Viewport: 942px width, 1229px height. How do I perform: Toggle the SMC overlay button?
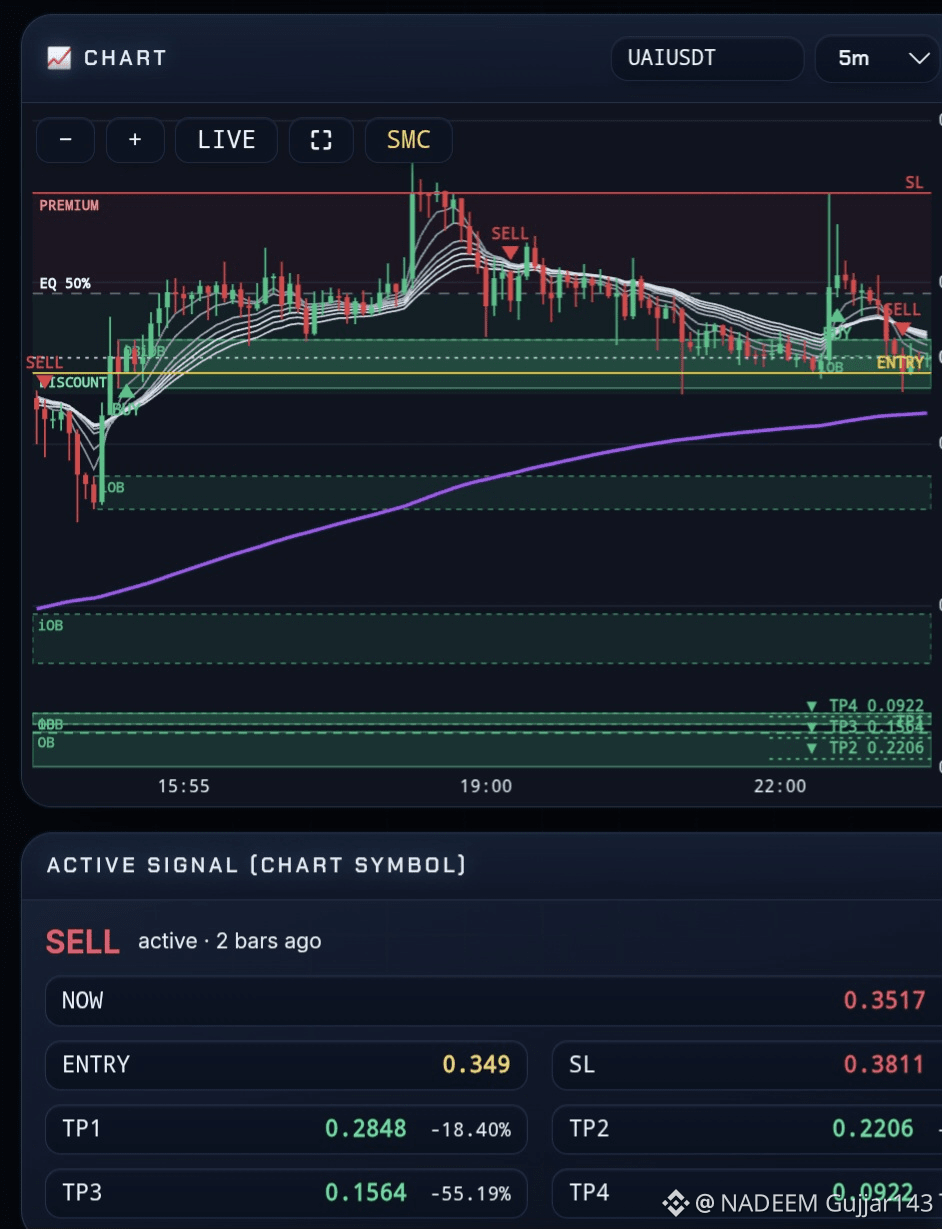[x=408, y=140]
